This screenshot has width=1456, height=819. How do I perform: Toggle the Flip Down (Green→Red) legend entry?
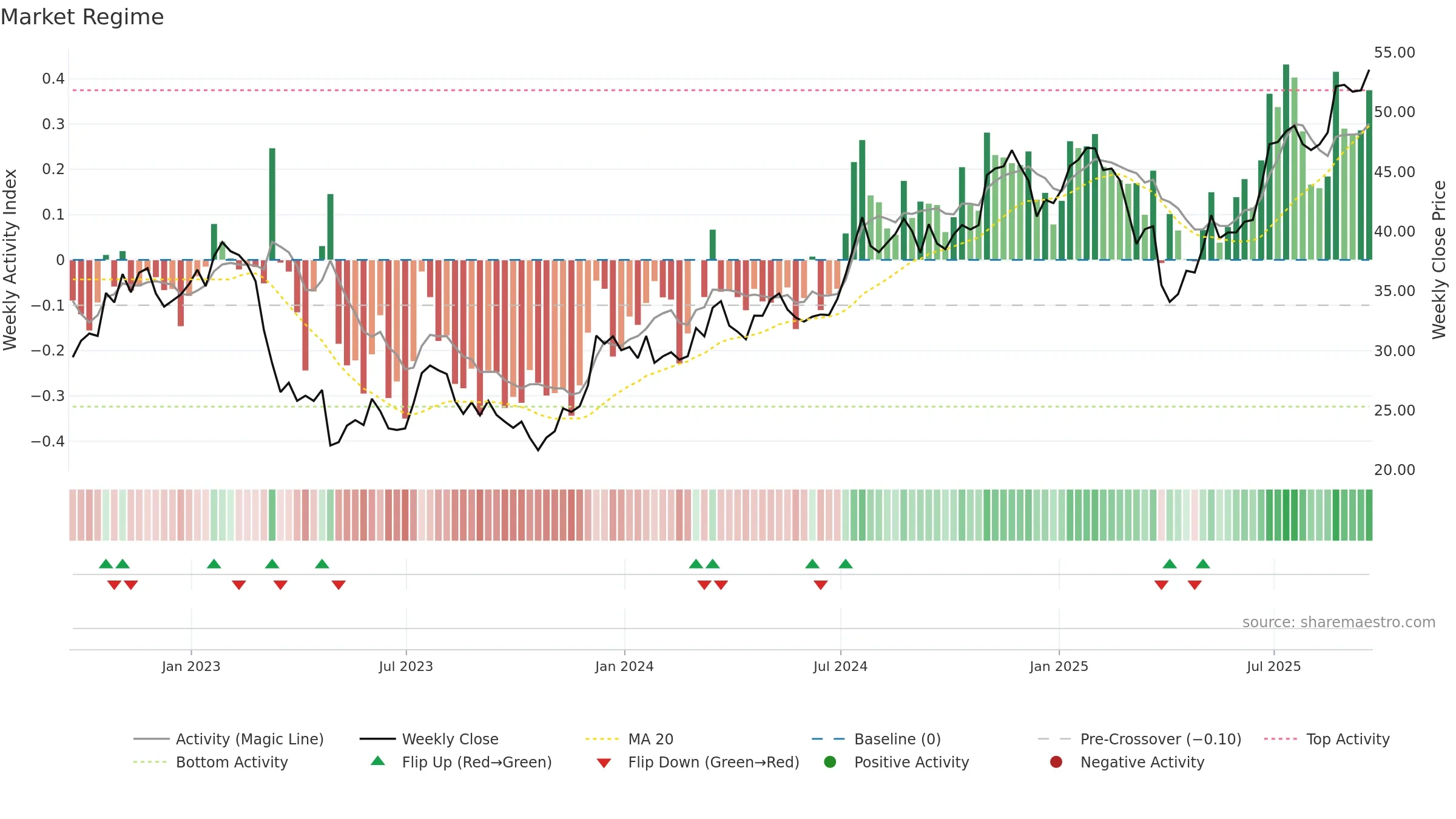pos(698,762)
